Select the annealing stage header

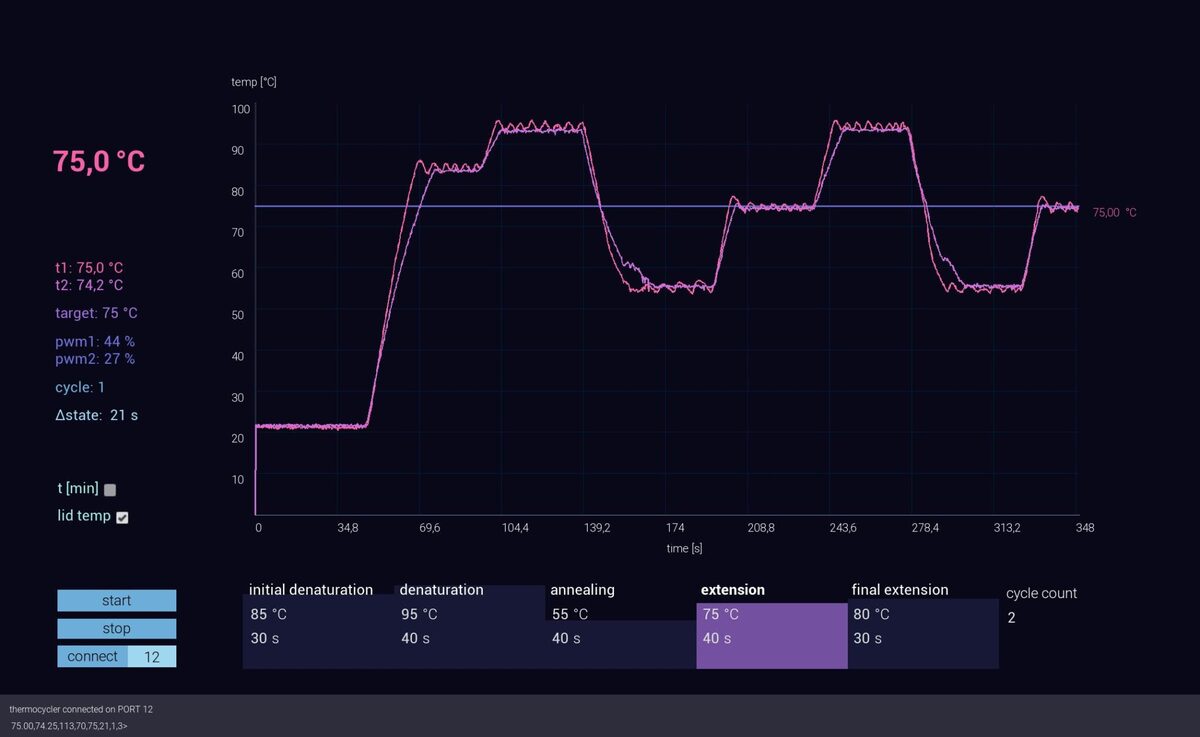[x=583, y=590]
